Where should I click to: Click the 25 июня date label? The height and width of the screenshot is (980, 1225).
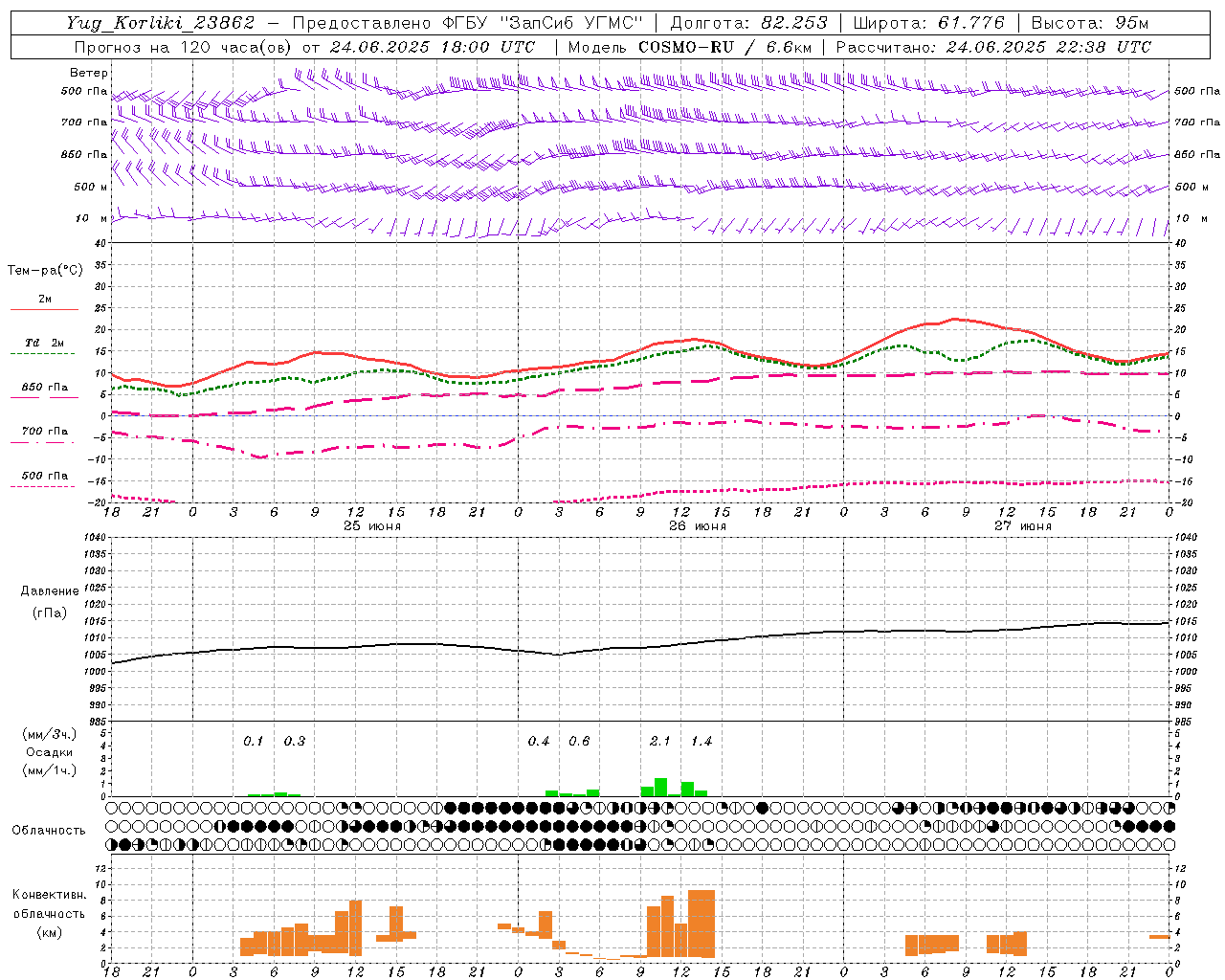[x=371, y=526]
